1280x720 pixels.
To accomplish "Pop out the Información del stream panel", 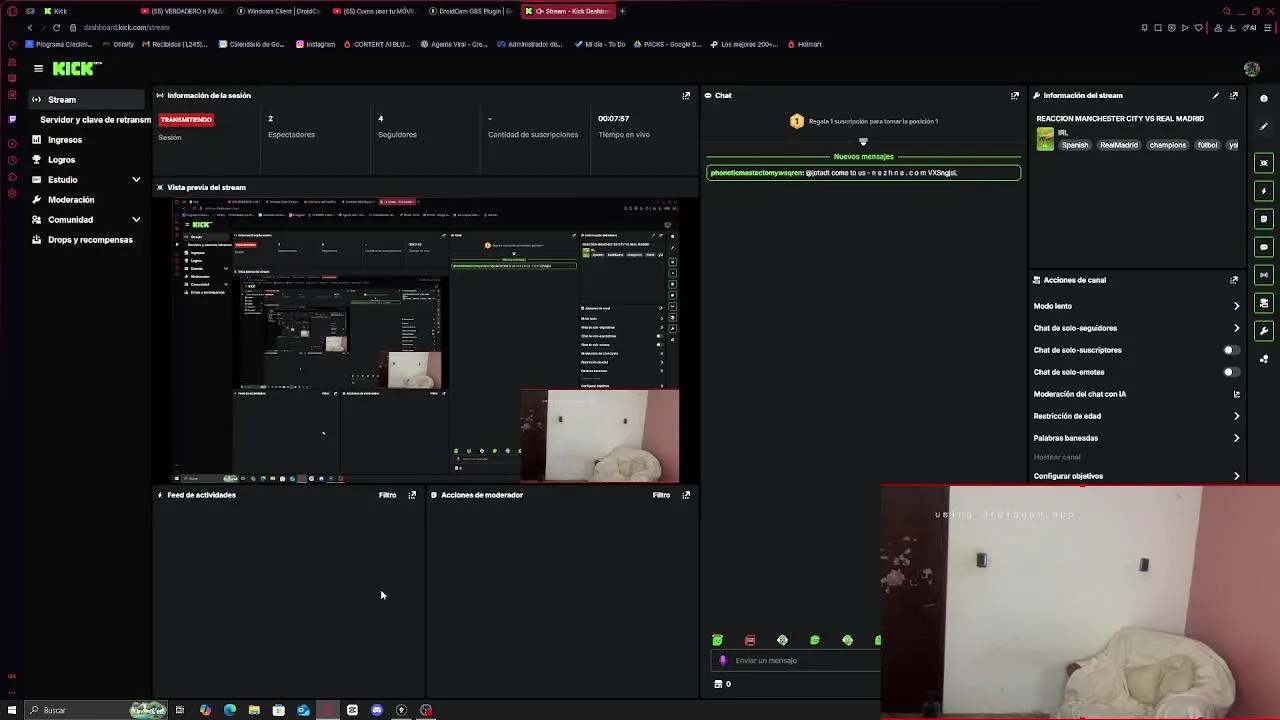I will tap(1234, 96).
